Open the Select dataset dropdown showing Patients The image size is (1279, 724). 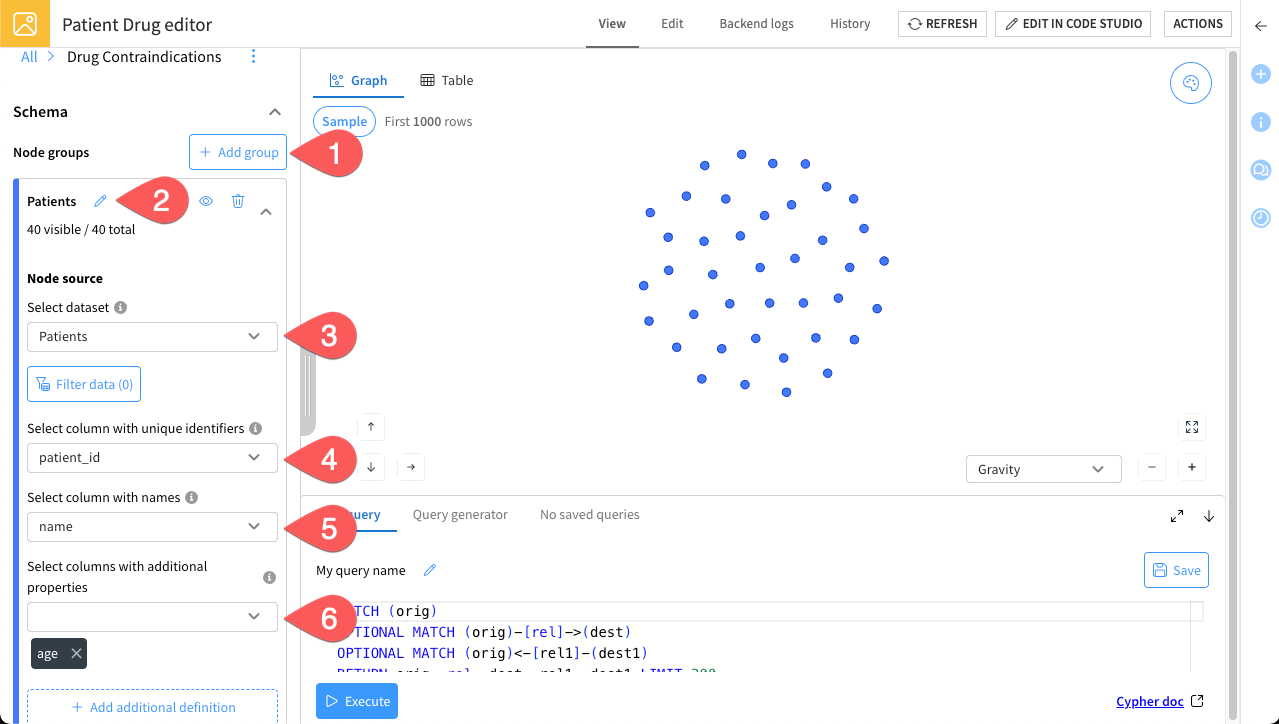click(152, 337)
